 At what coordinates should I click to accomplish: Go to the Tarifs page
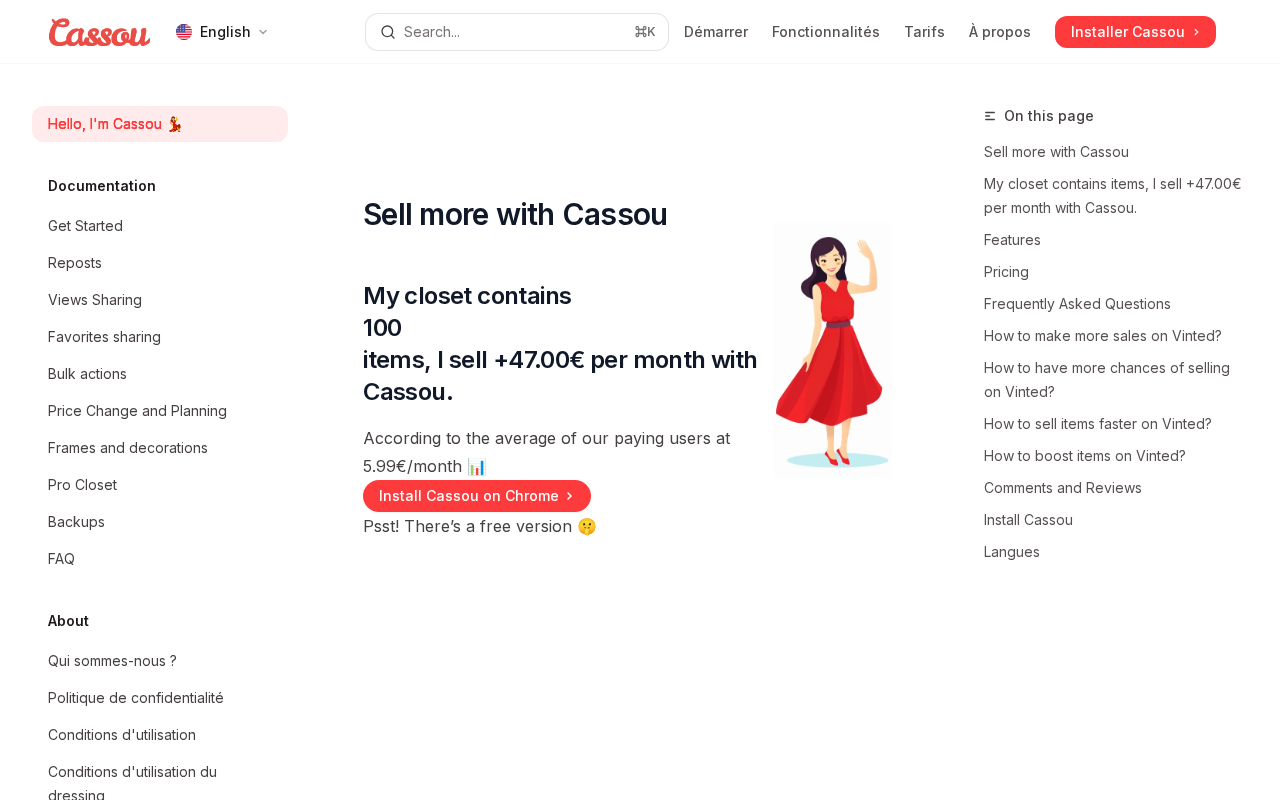click(924, 32)
